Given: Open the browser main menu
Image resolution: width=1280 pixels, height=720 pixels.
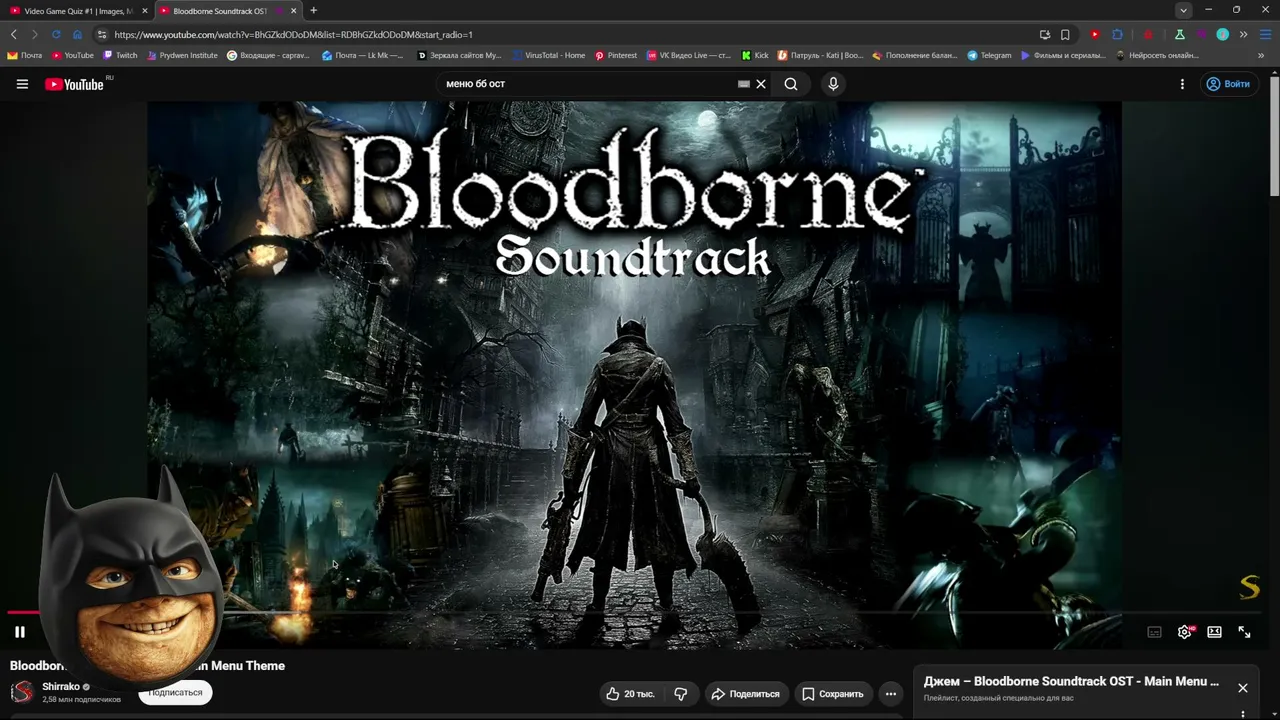Looking at the screenshot, I should (x=1265, y=35).
